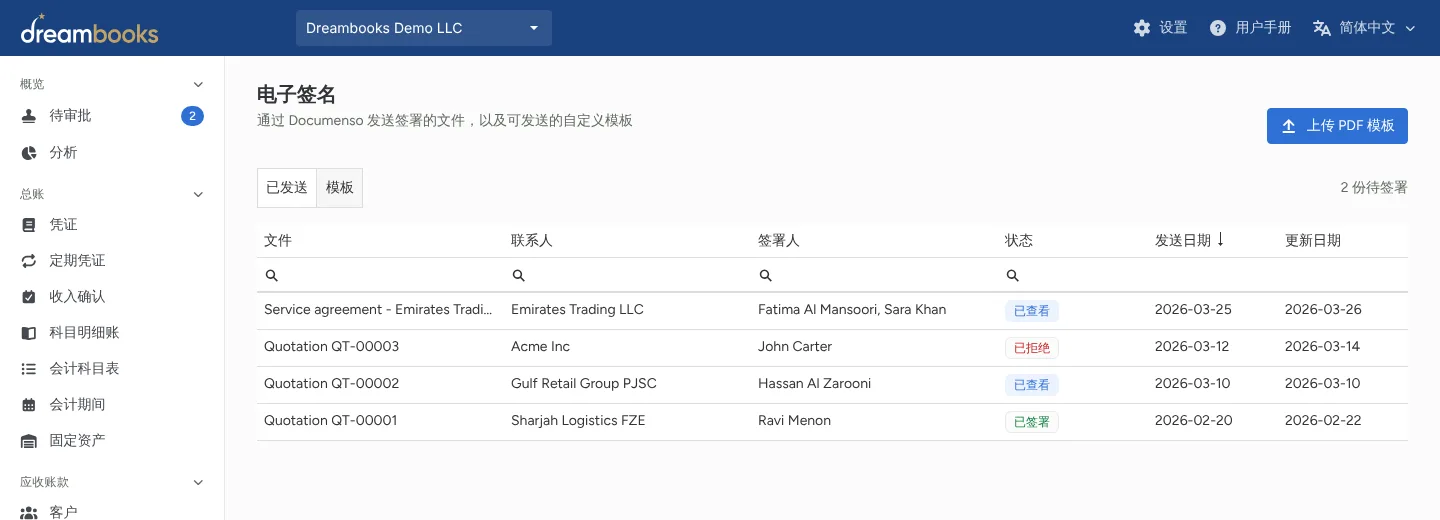1440x520 pixels.
Task: Click the revenue recognition calendar-check icon
Action: (29, 297)
